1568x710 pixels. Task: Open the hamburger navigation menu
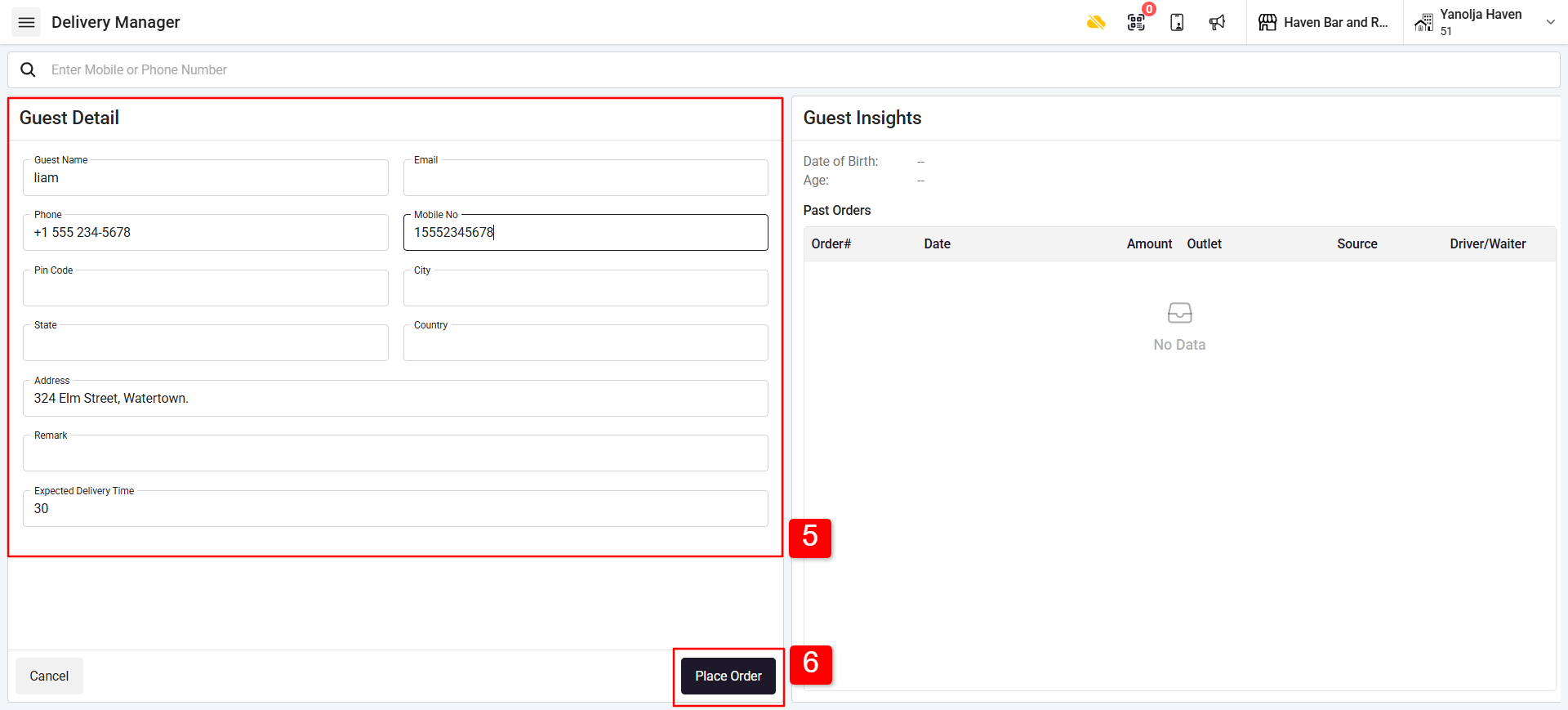[x=26, y=22]
